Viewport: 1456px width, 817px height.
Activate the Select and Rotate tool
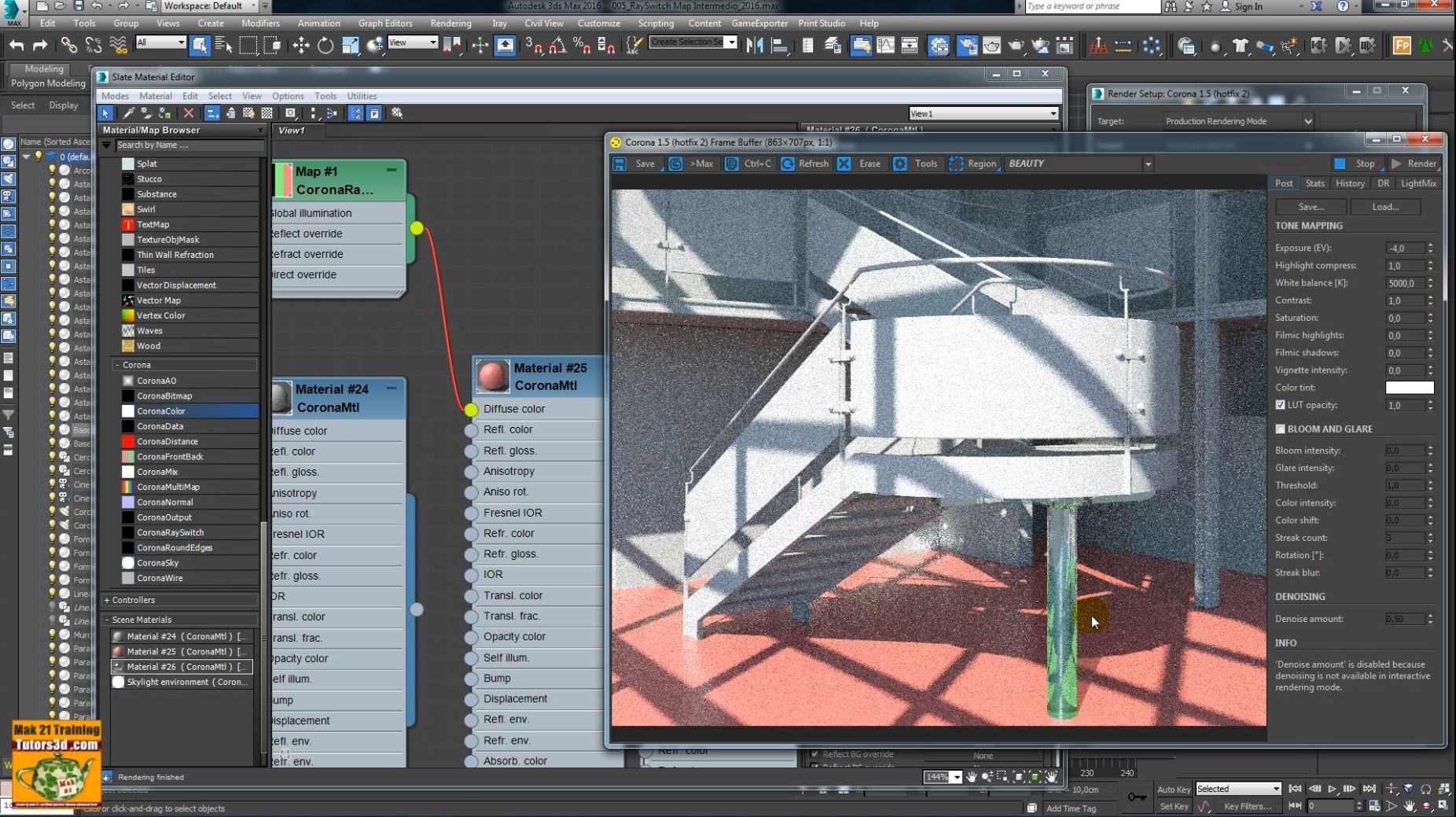coord(325,46)
